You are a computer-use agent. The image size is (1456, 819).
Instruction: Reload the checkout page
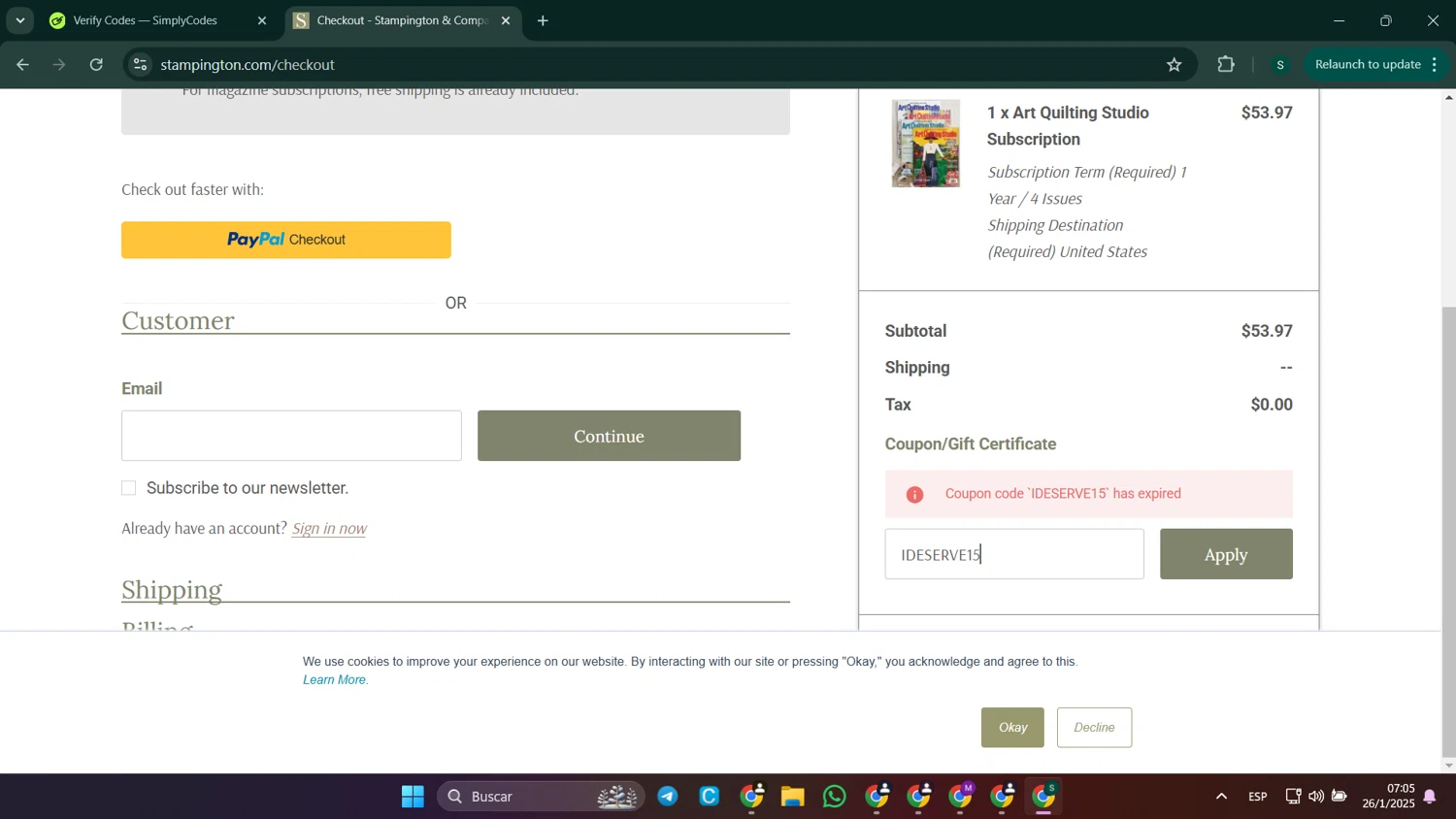coord(96,65)
